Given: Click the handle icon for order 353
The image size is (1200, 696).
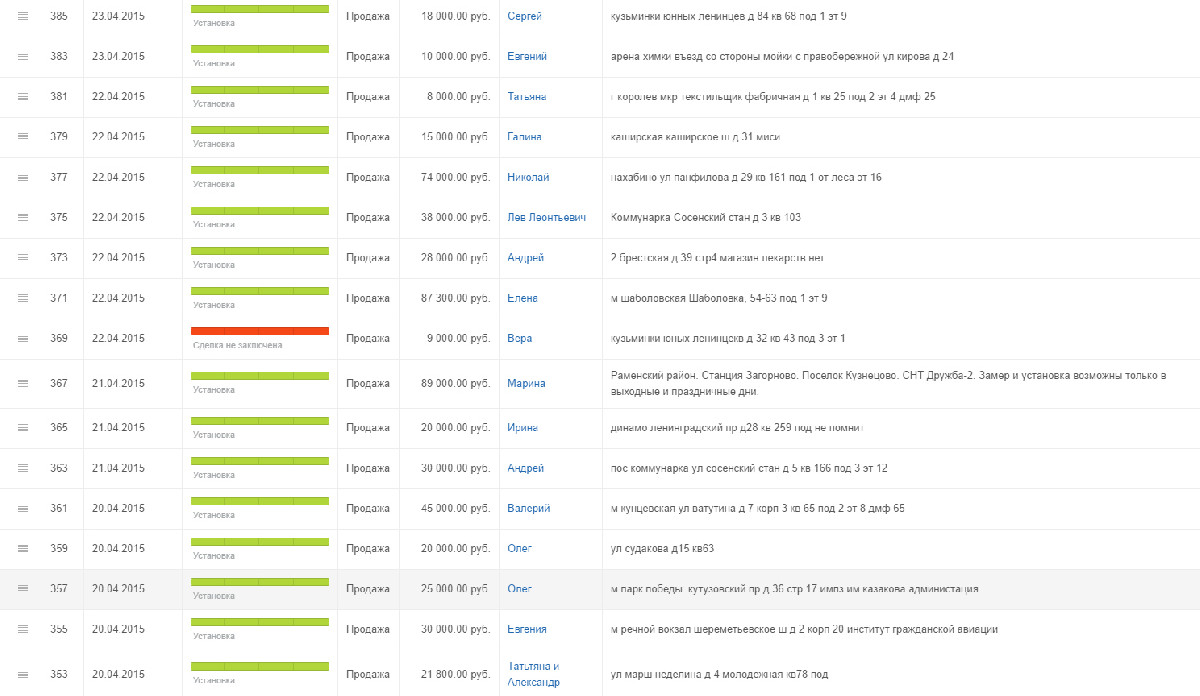Looking at the screenshot, I should tap(23, 674).
